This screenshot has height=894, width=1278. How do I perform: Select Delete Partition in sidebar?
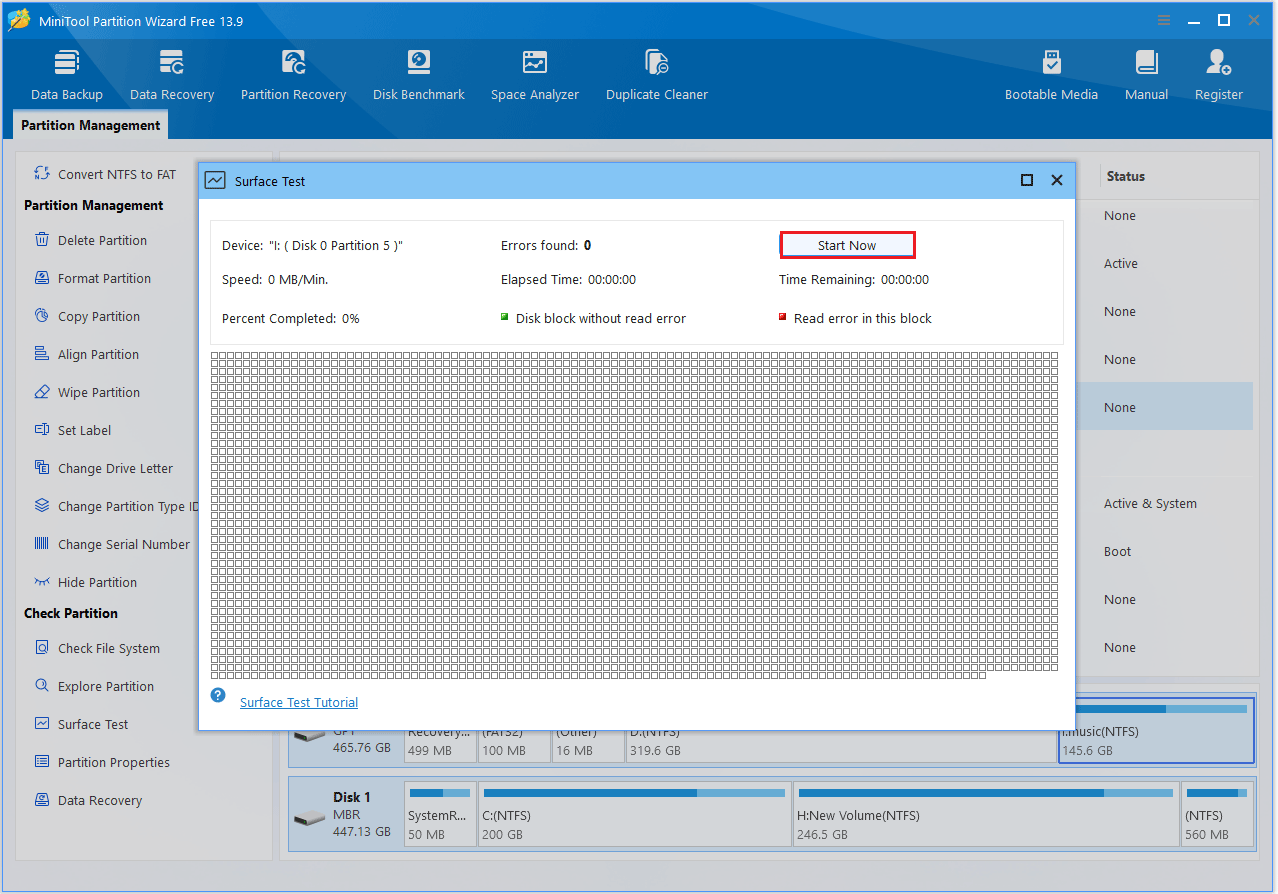click(x=90, y=240)
